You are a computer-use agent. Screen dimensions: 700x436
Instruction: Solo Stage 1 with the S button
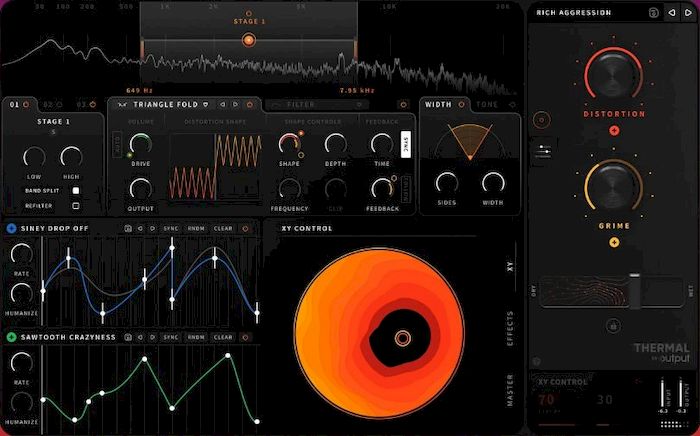(53, 132)
